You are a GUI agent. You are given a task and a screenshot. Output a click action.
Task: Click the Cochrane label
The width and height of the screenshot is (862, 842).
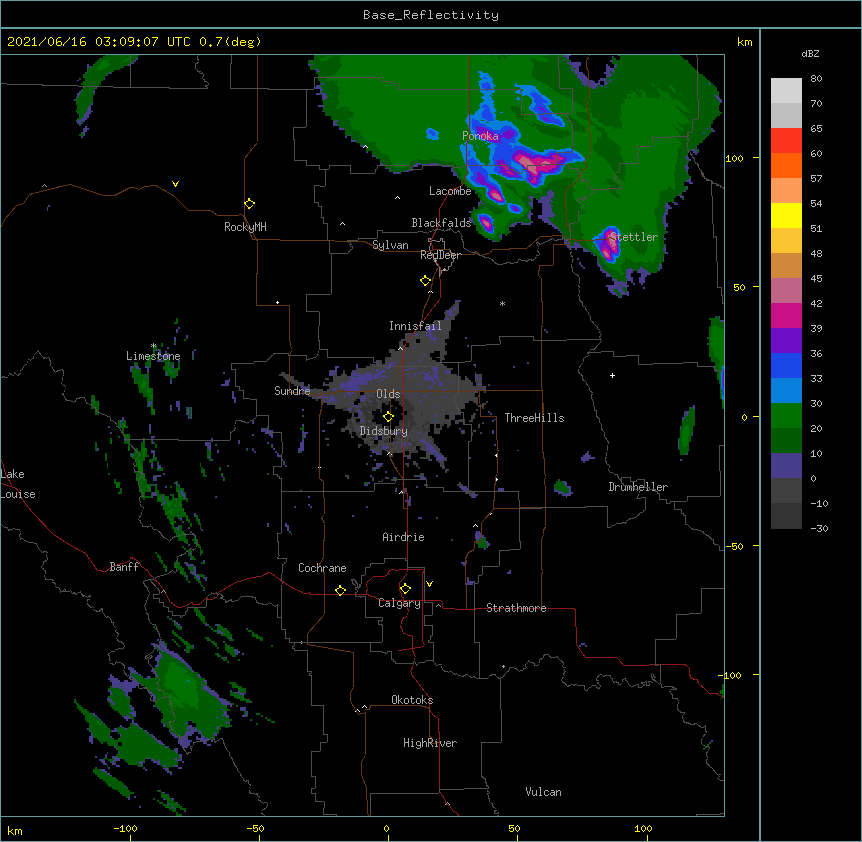coord(322,568)
